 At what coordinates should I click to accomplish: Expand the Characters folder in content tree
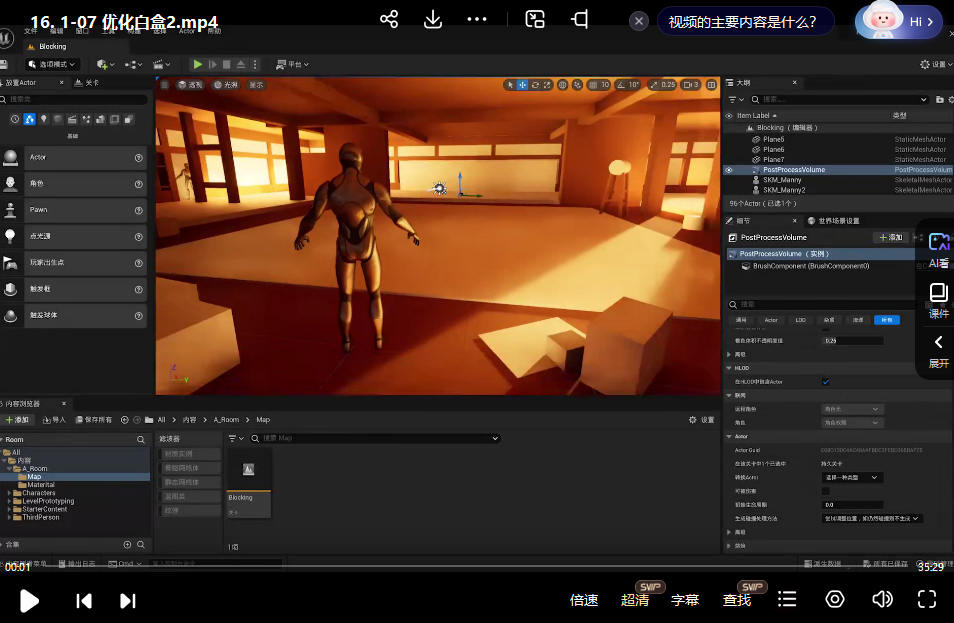[x=10, y=493]
